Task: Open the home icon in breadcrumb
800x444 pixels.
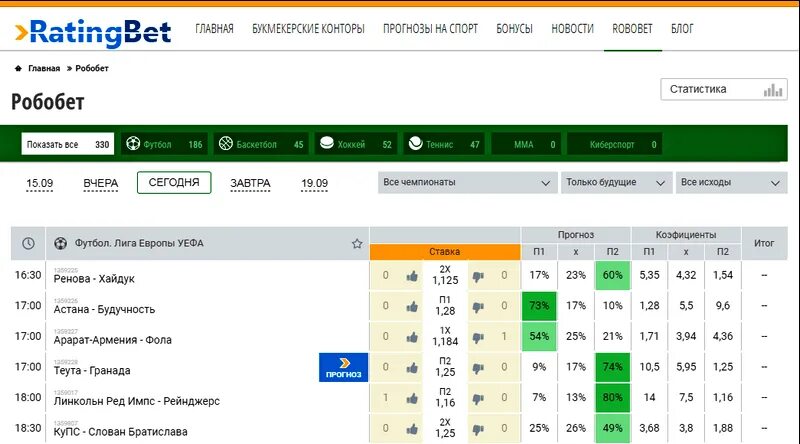Action: 18,68
